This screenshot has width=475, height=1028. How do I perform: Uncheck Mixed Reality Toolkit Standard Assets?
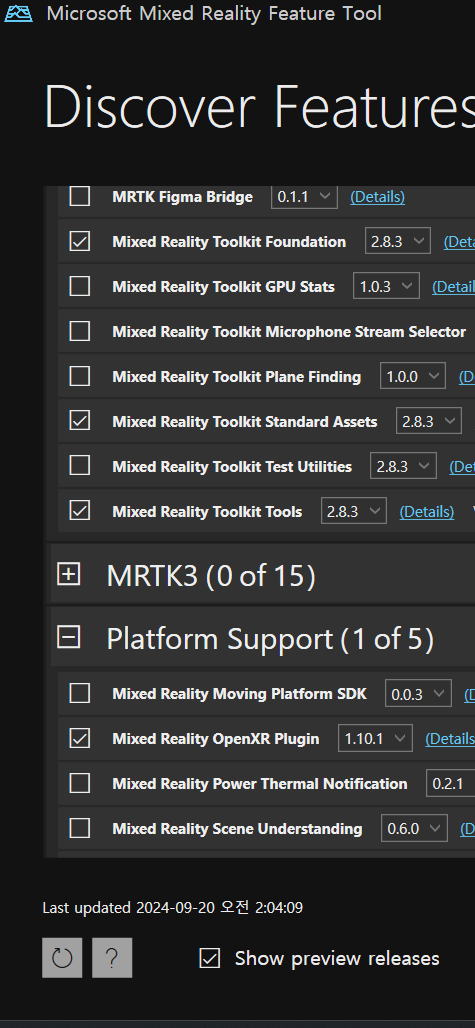tap(80, 421)
